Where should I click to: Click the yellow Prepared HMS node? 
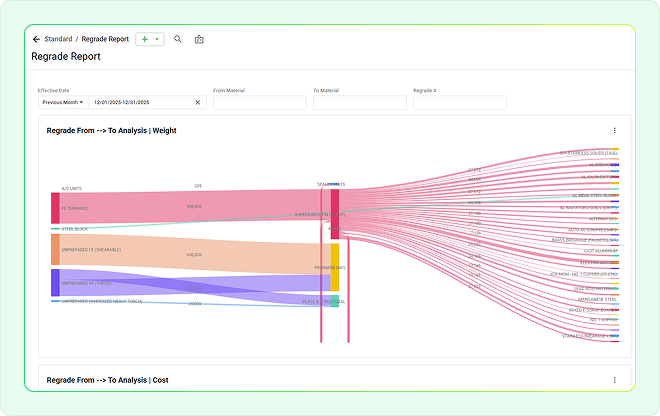coord(335,267)
